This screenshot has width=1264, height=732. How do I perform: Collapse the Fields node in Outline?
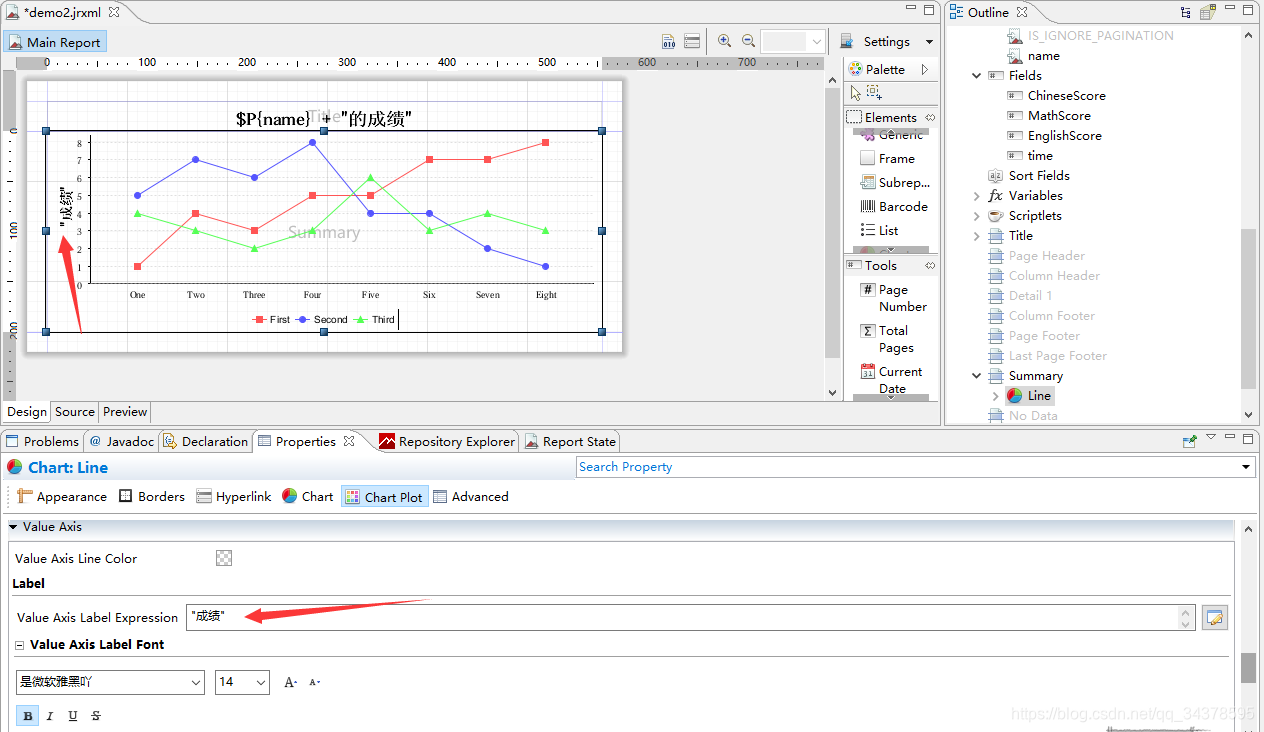tap(976, 75)
